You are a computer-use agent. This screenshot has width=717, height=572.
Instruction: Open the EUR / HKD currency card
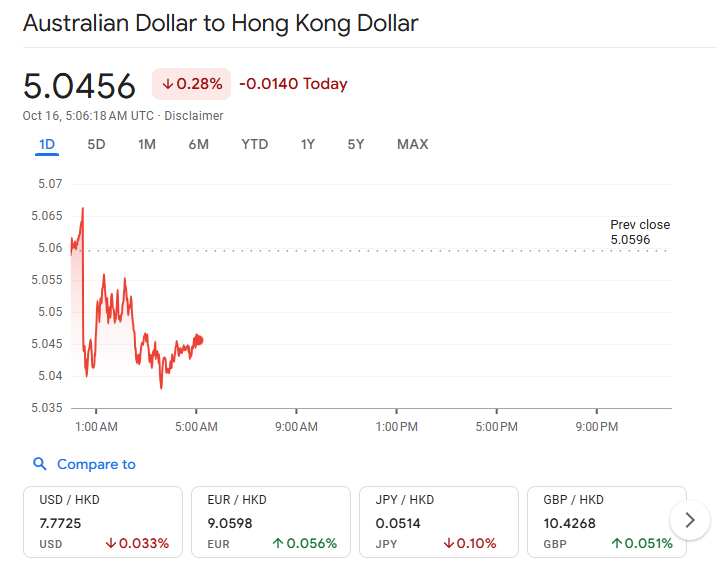pyautogui.click(x=271, y=521)
